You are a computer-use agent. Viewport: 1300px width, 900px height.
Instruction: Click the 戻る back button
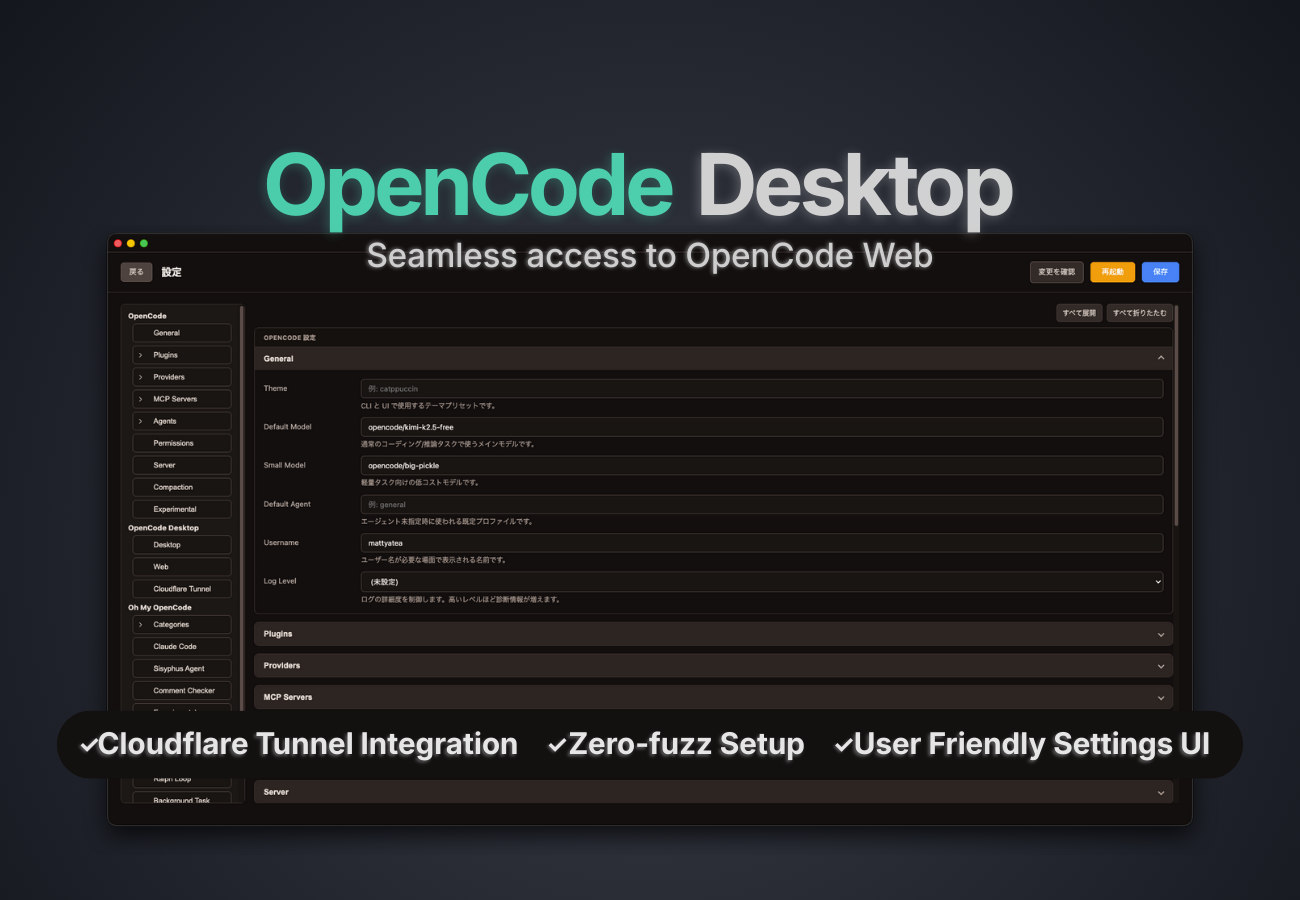[136, 272]
